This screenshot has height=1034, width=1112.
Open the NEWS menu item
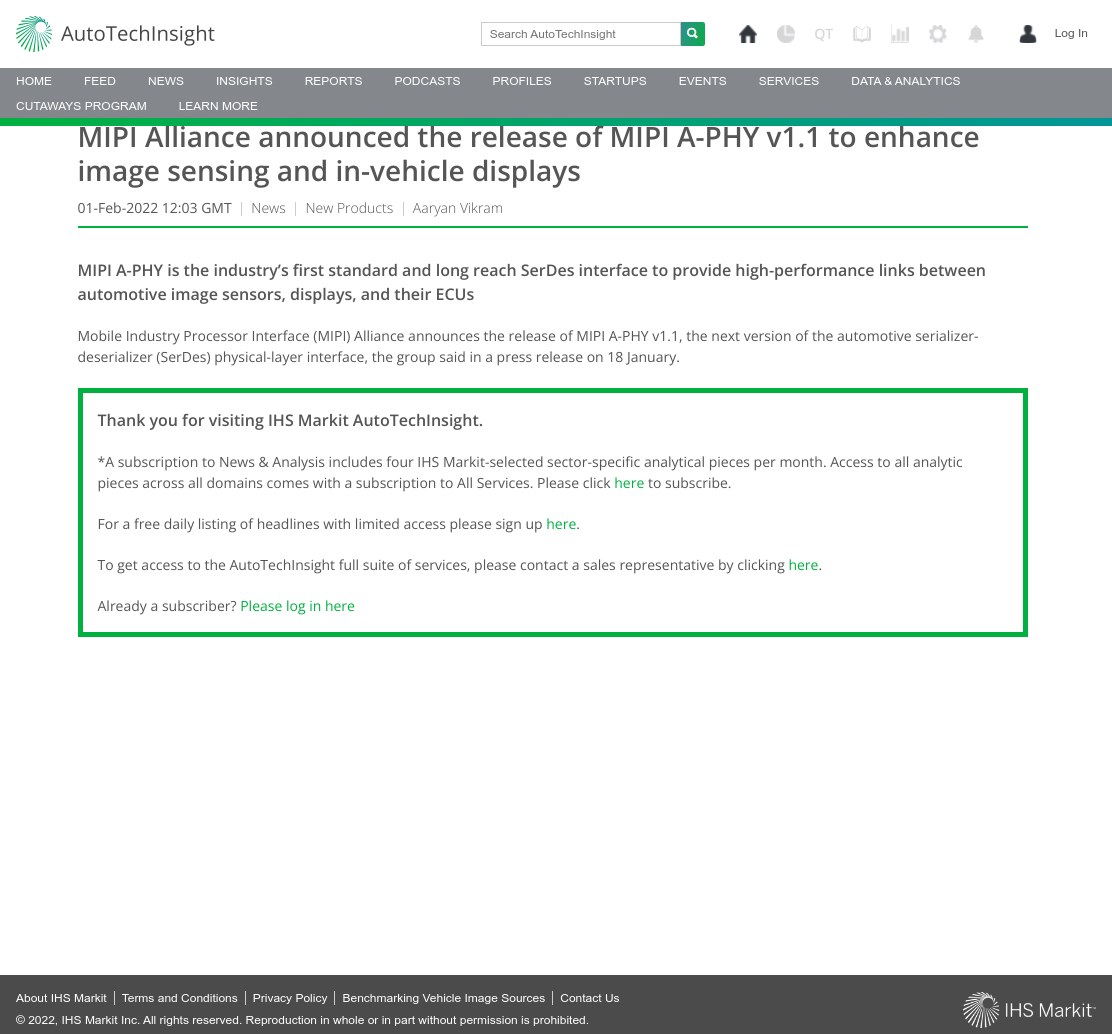[x=166, y=81]
